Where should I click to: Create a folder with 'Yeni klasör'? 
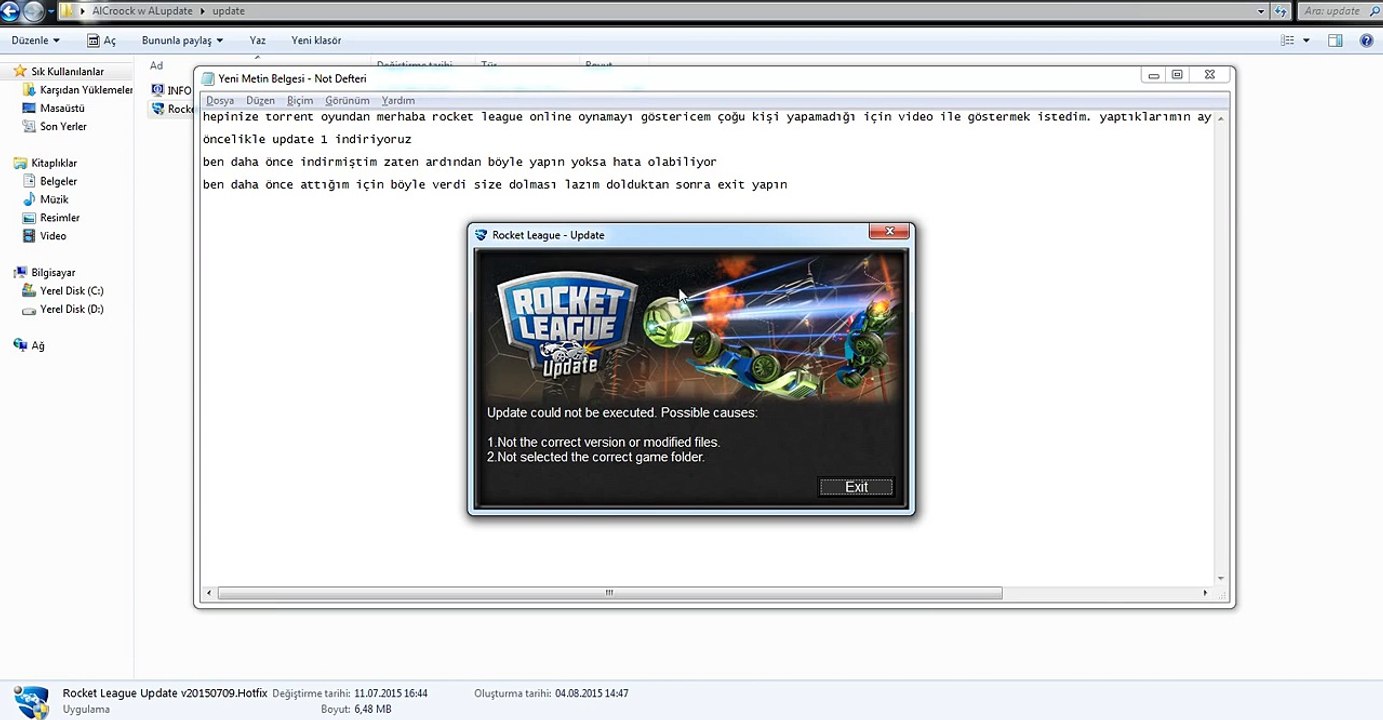pos(316,40)
